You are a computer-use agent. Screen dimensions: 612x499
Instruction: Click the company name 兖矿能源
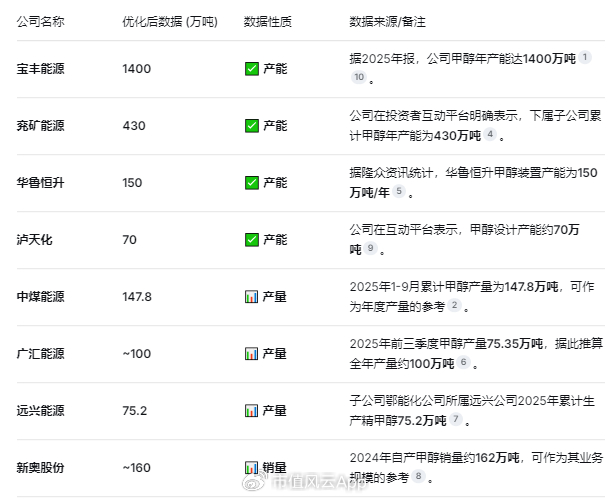coord(41,126)
